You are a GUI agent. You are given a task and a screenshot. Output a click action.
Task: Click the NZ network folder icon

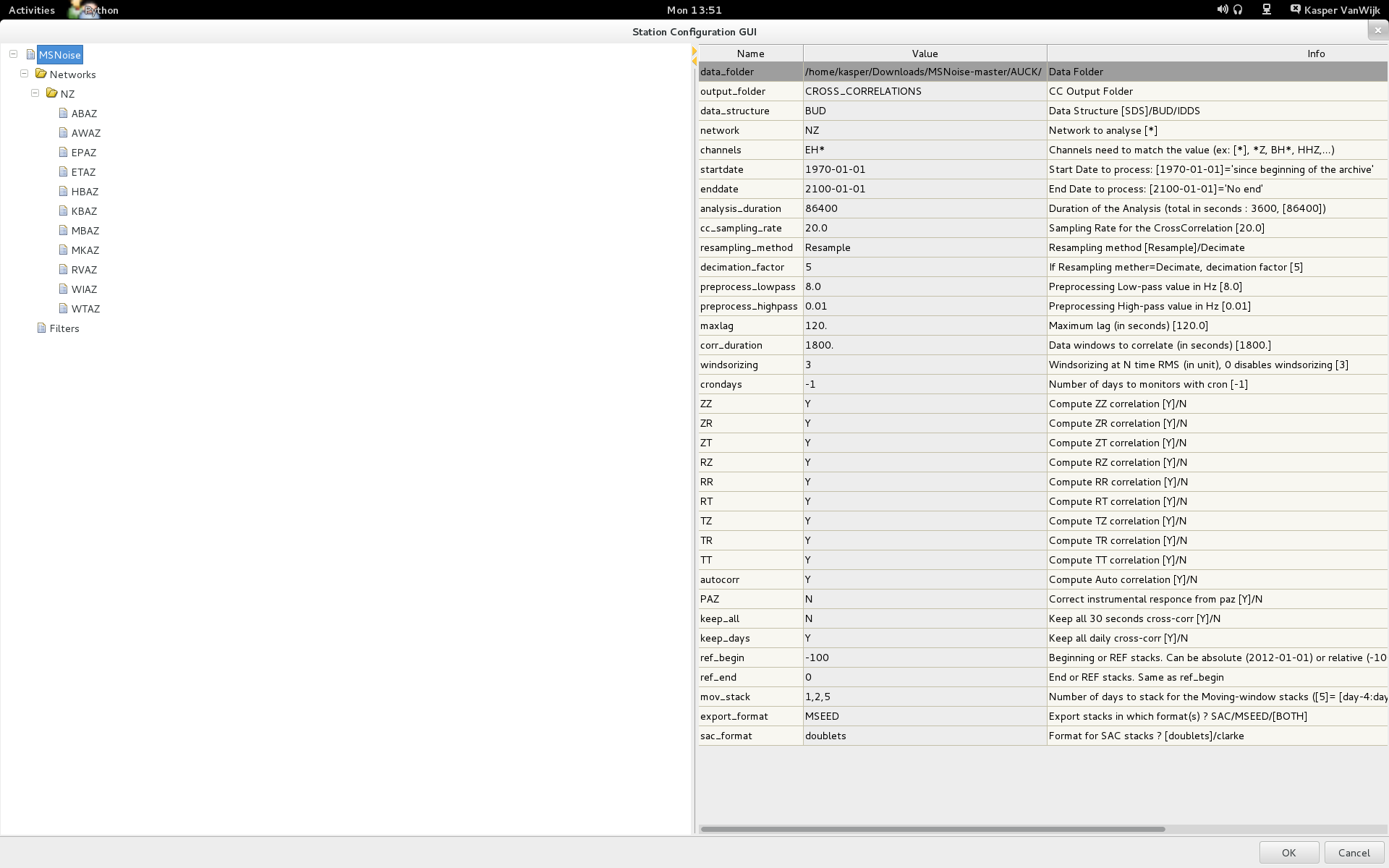pos(52,93)
